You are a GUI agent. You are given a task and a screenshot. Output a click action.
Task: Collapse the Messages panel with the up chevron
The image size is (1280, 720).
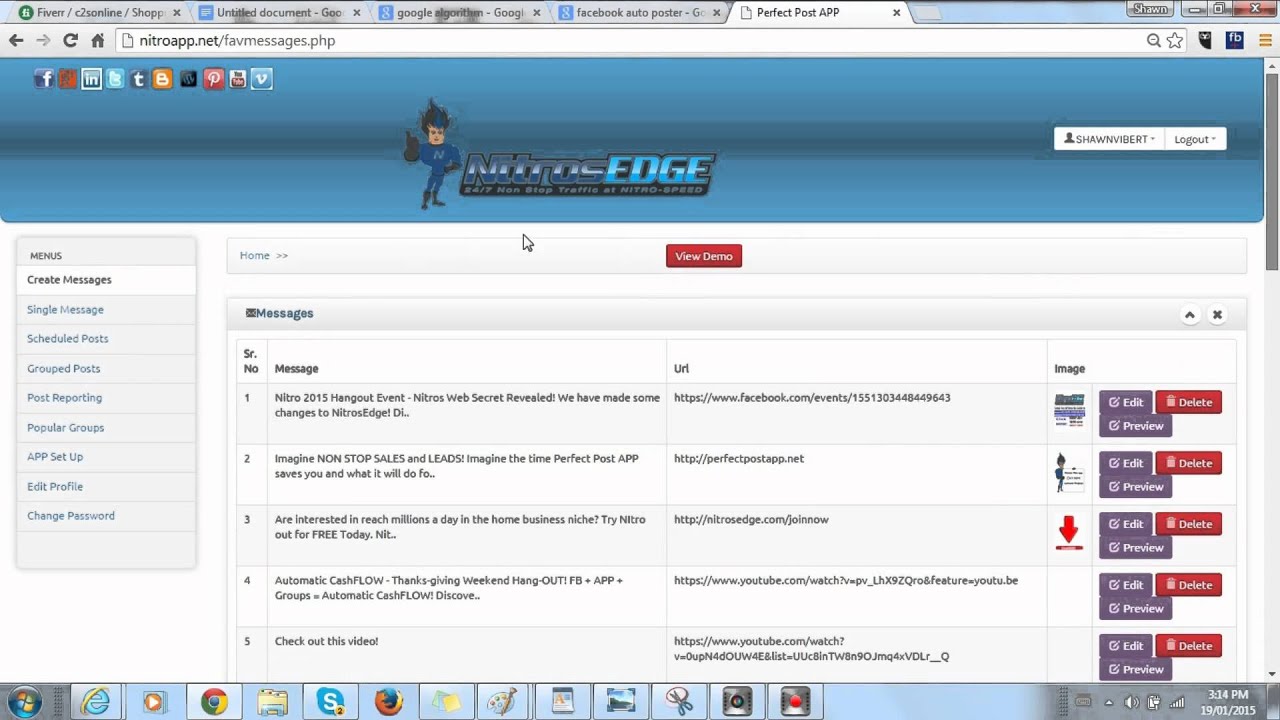tap(1190, 314)
